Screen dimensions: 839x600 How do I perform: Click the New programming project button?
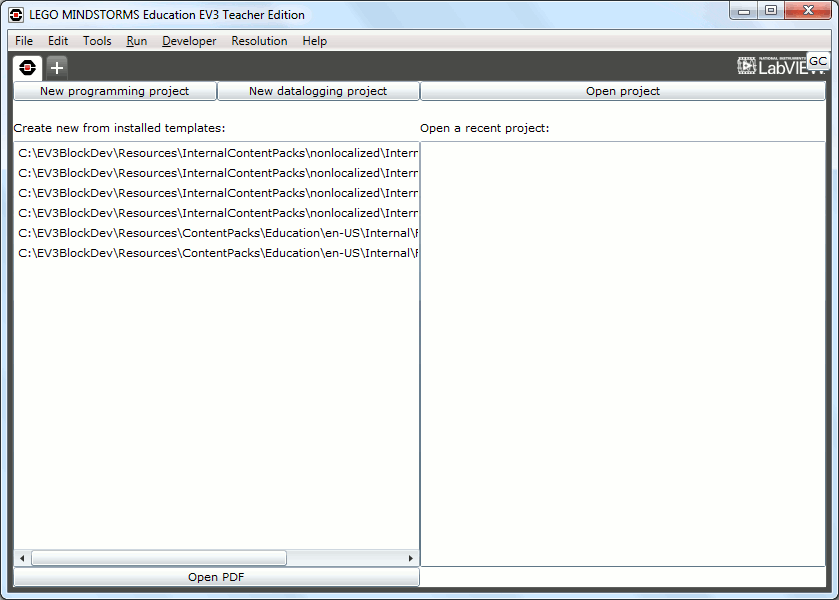coord(115,91)
